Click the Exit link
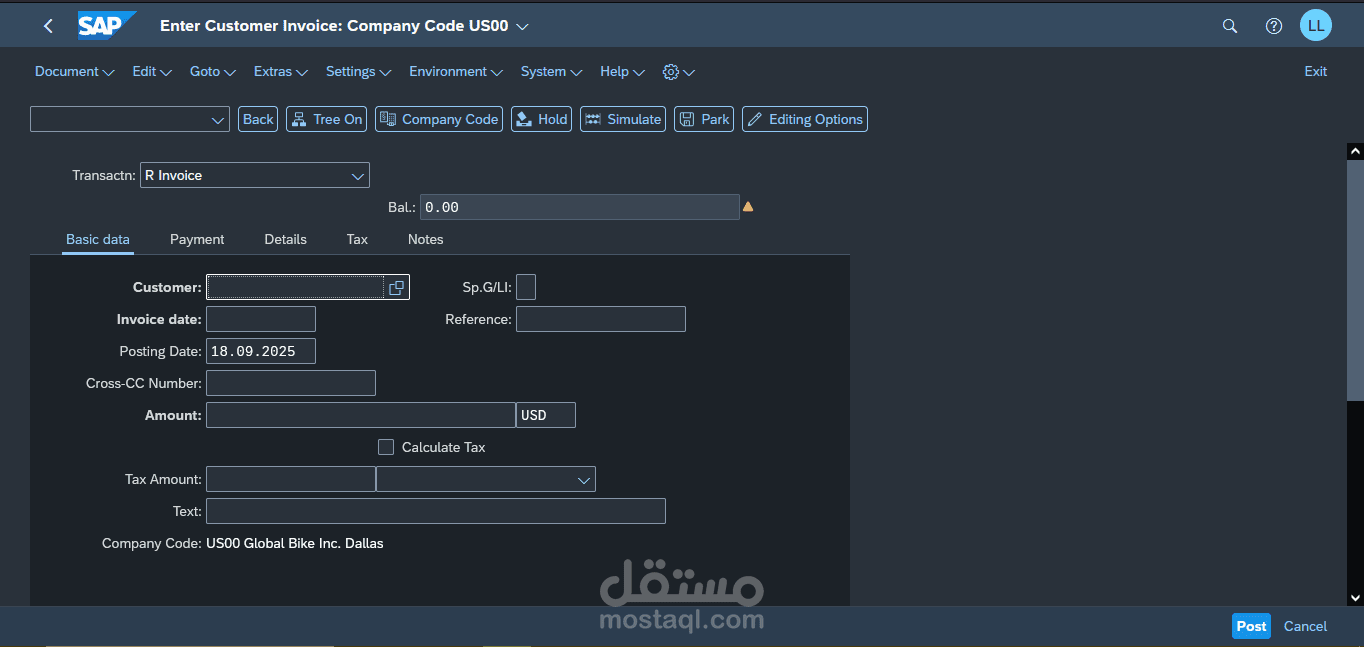Viewport: 1364px width, 647px height. [x=1316, y=72]
